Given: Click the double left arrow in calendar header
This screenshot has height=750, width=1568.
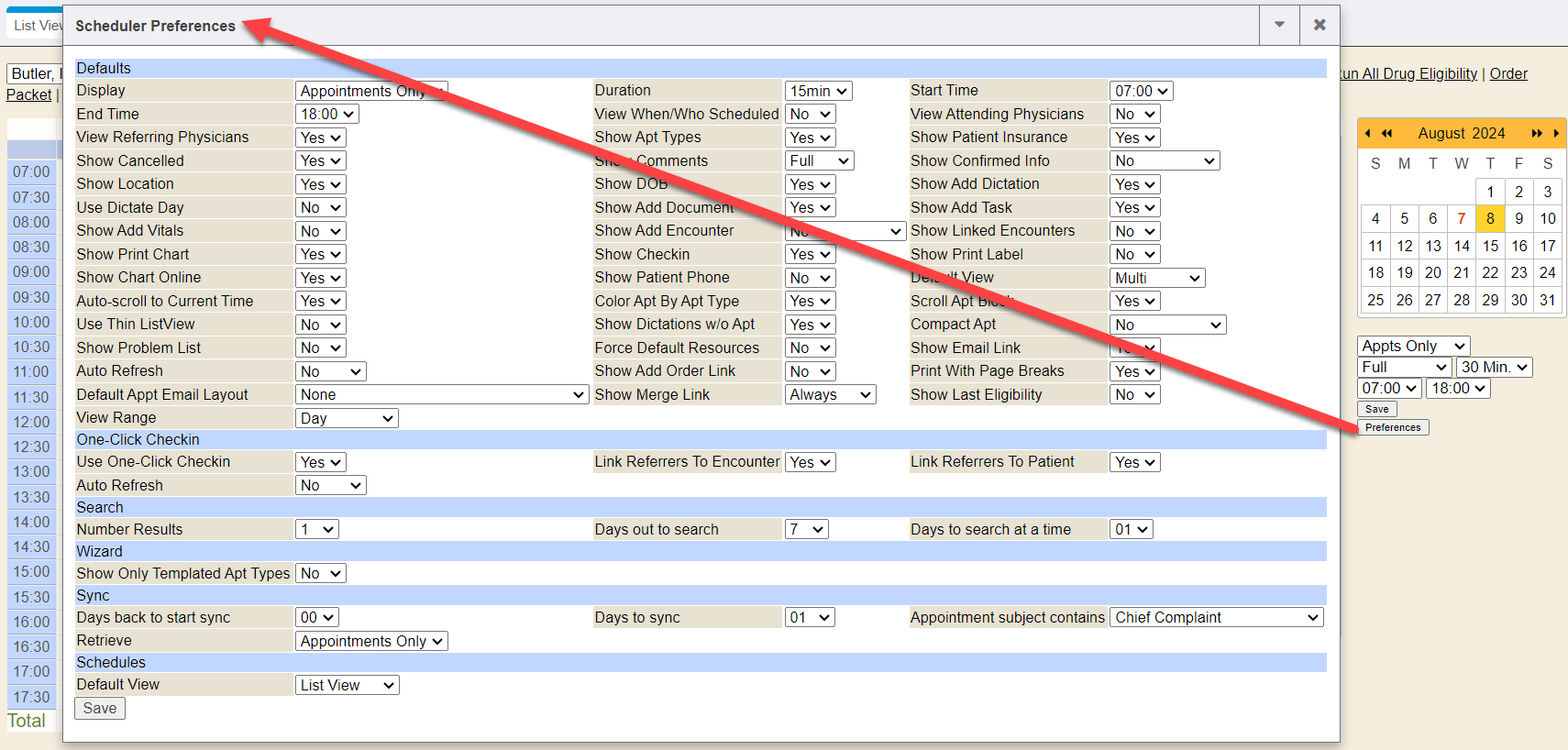Looking at the screenshot, I should 1387,133.
